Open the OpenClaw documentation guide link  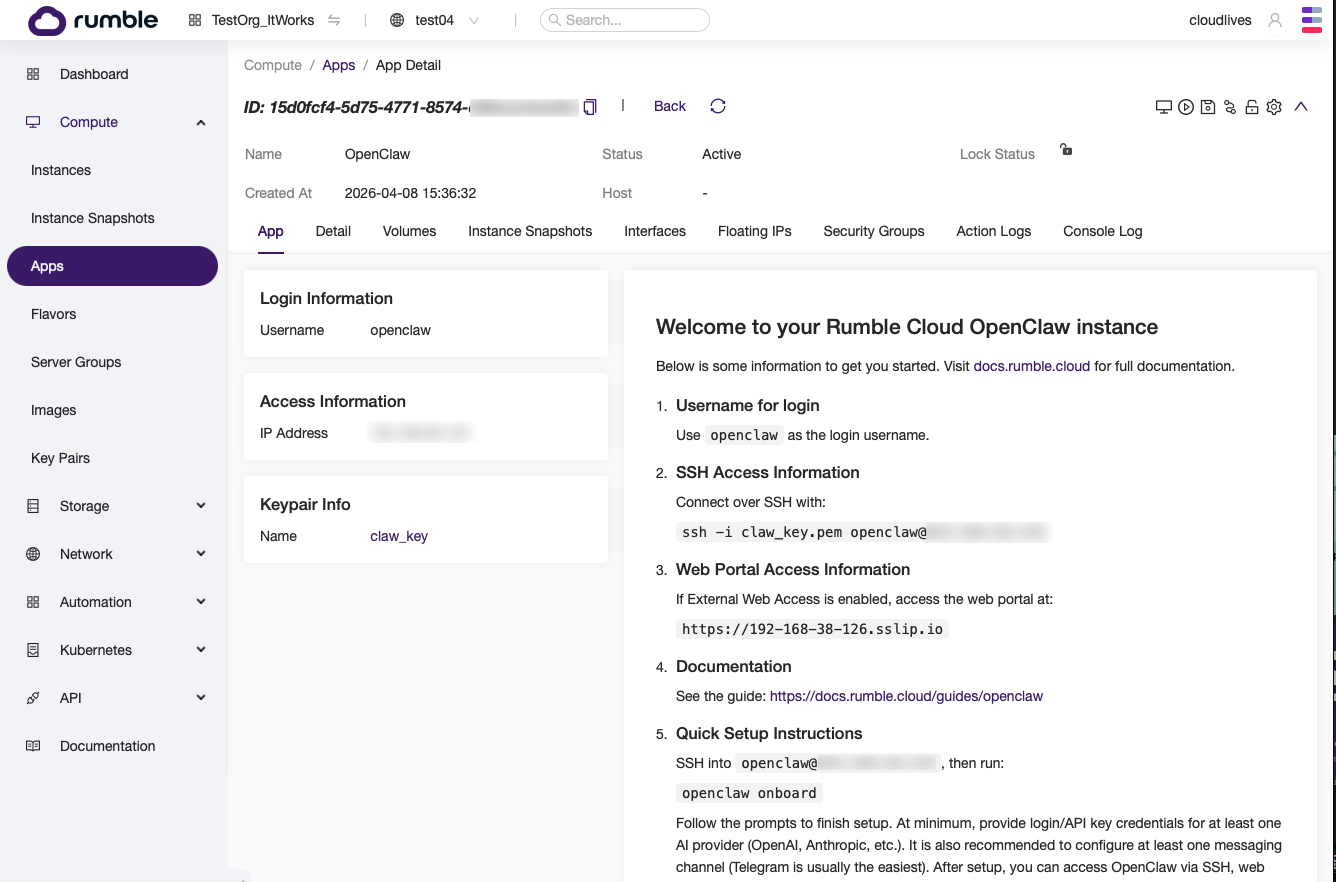(x=906, y=695)
